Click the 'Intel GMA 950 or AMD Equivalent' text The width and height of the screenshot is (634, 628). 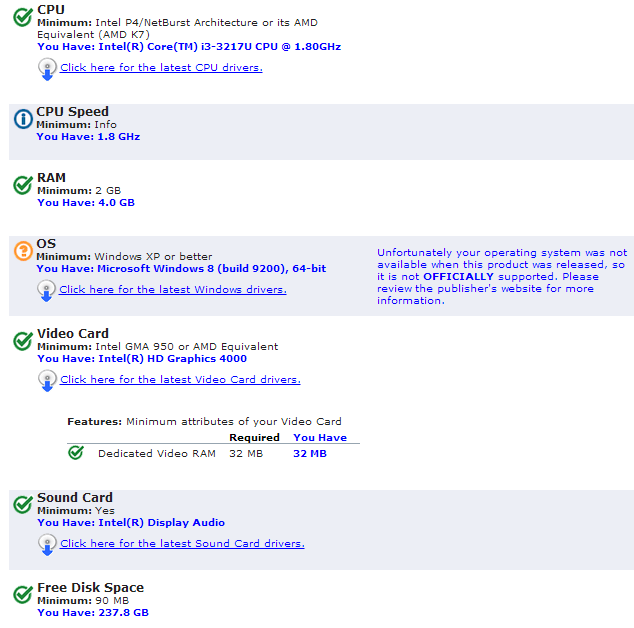[x=187, y=347]
